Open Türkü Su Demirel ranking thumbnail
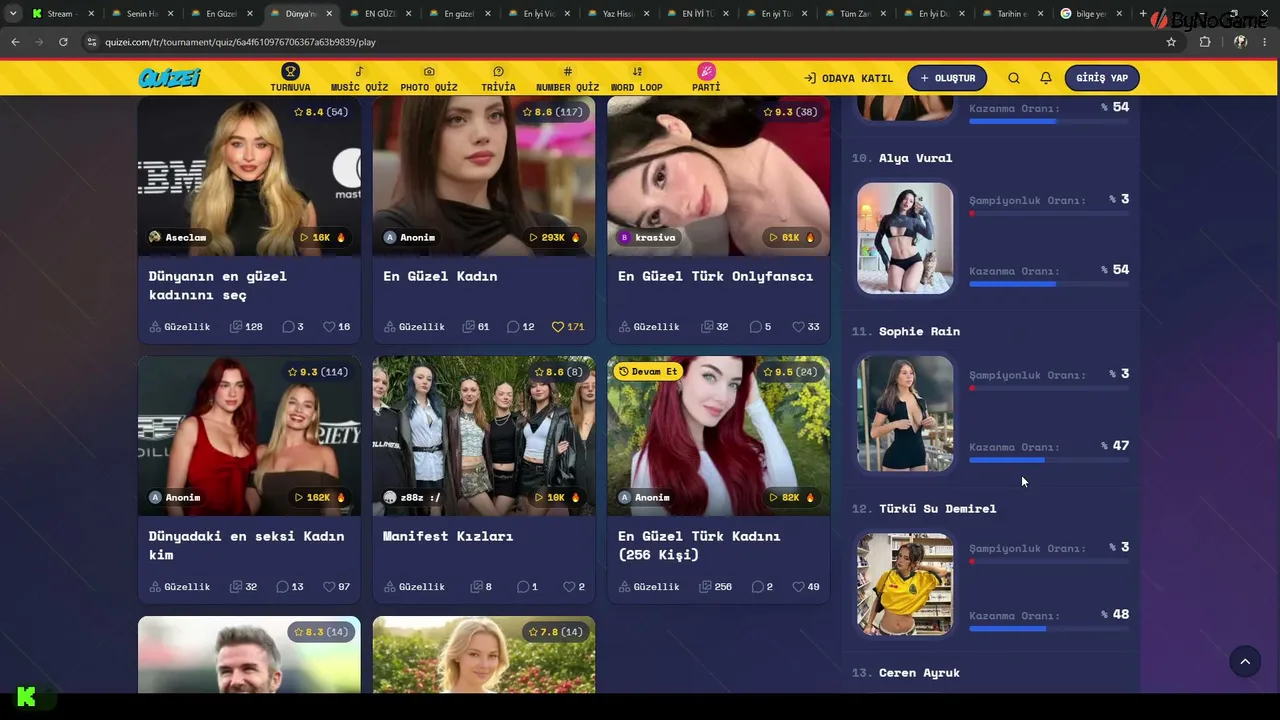The height and width of the screenshot is (720, 1280). click(x=905, y=584)
